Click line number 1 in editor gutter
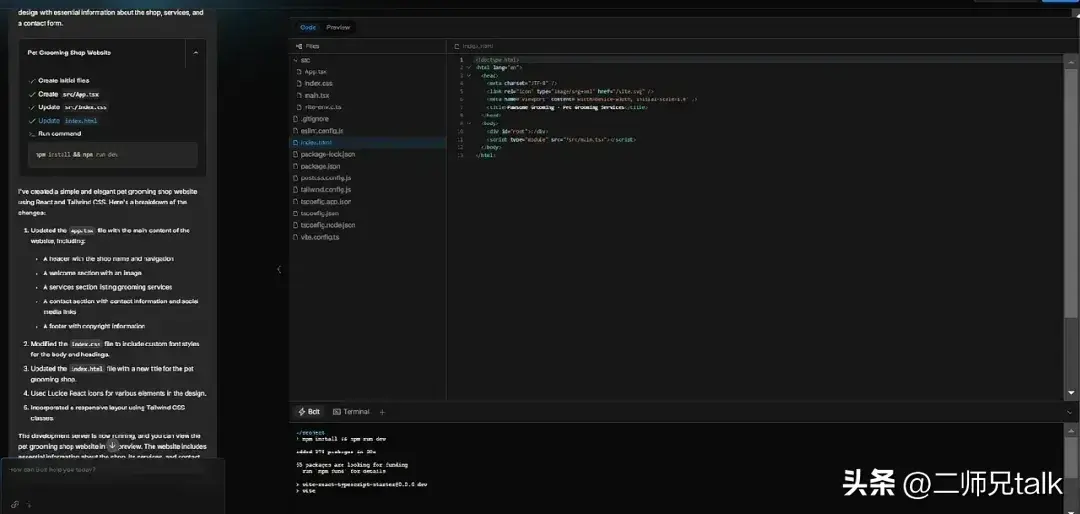The height and width of the screenshot is (514, 1080). [x=460, y=60]
